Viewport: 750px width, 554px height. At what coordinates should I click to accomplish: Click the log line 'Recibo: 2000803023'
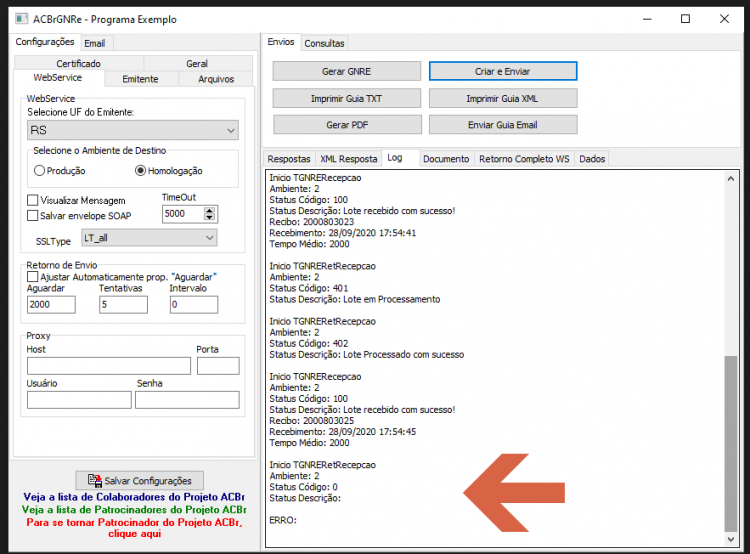coord(312,222)
